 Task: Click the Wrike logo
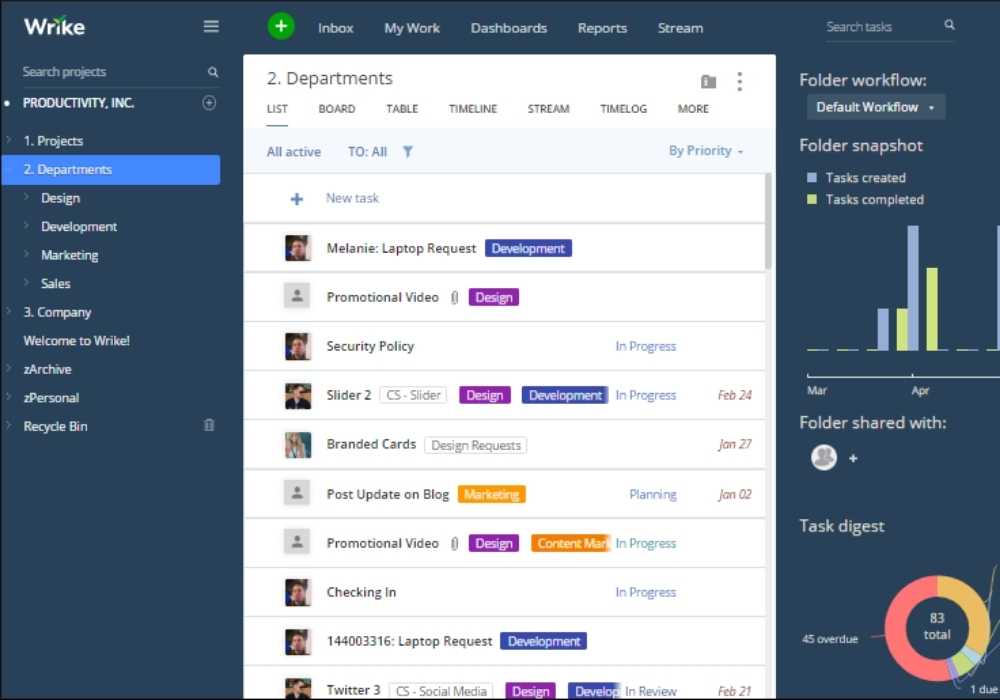pos(54,26)
